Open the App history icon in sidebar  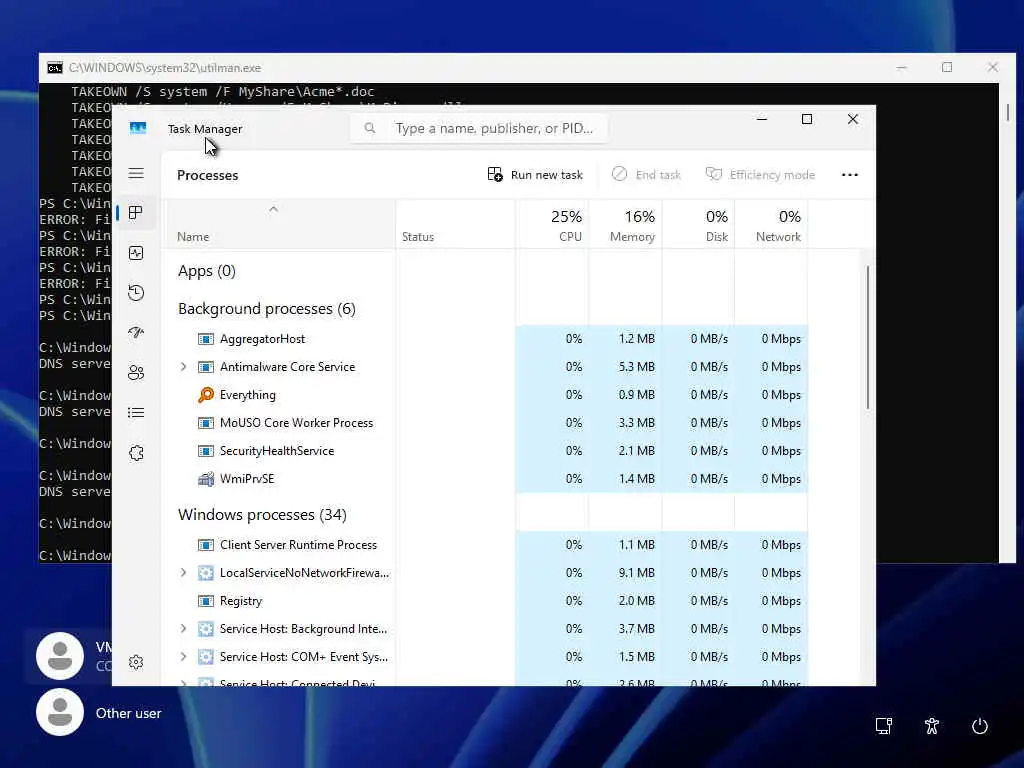pyautogui.click(x=136, y=293)
